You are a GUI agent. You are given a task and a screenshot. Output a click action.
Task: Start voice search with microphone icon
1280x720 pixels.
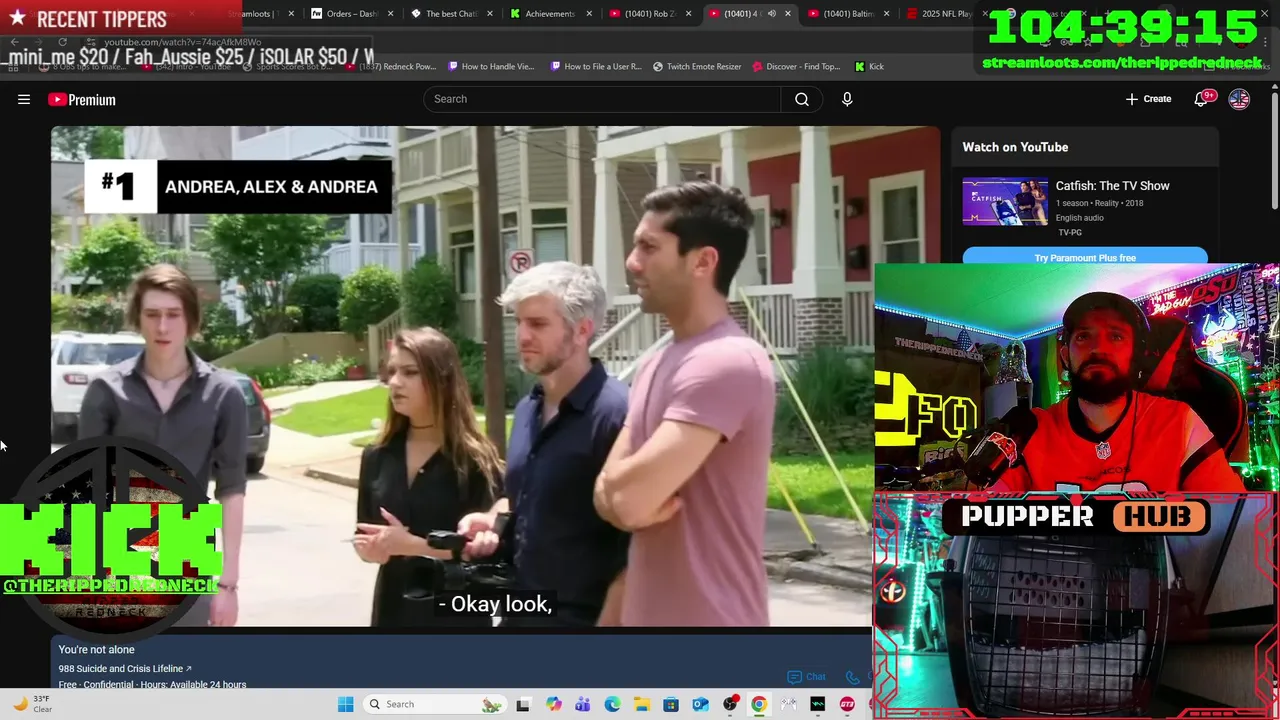pyautogui.click(x=847, y=99)
